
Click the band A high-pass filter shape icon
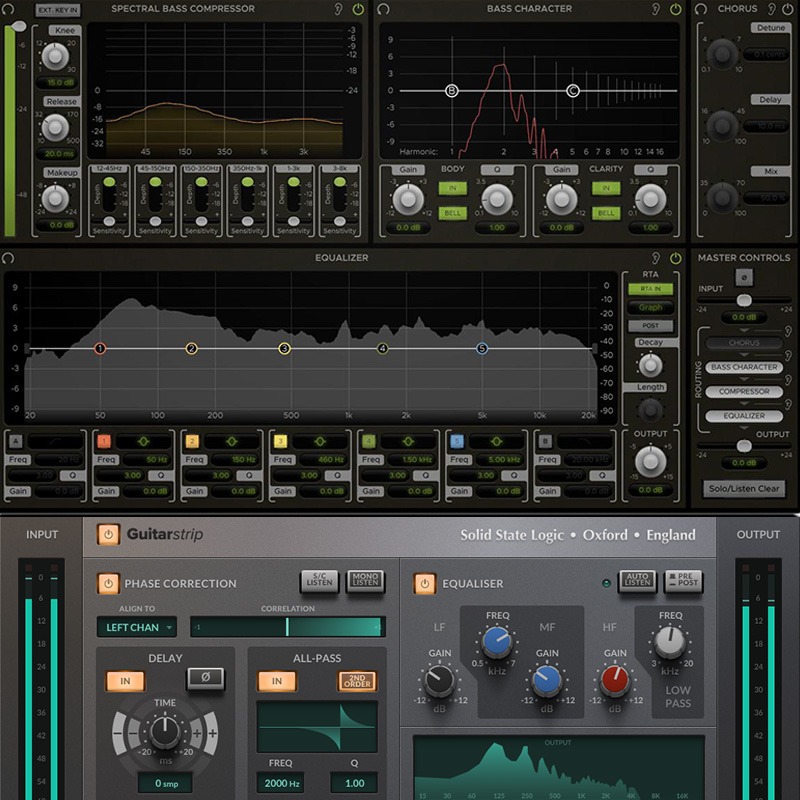click(56, 441)
